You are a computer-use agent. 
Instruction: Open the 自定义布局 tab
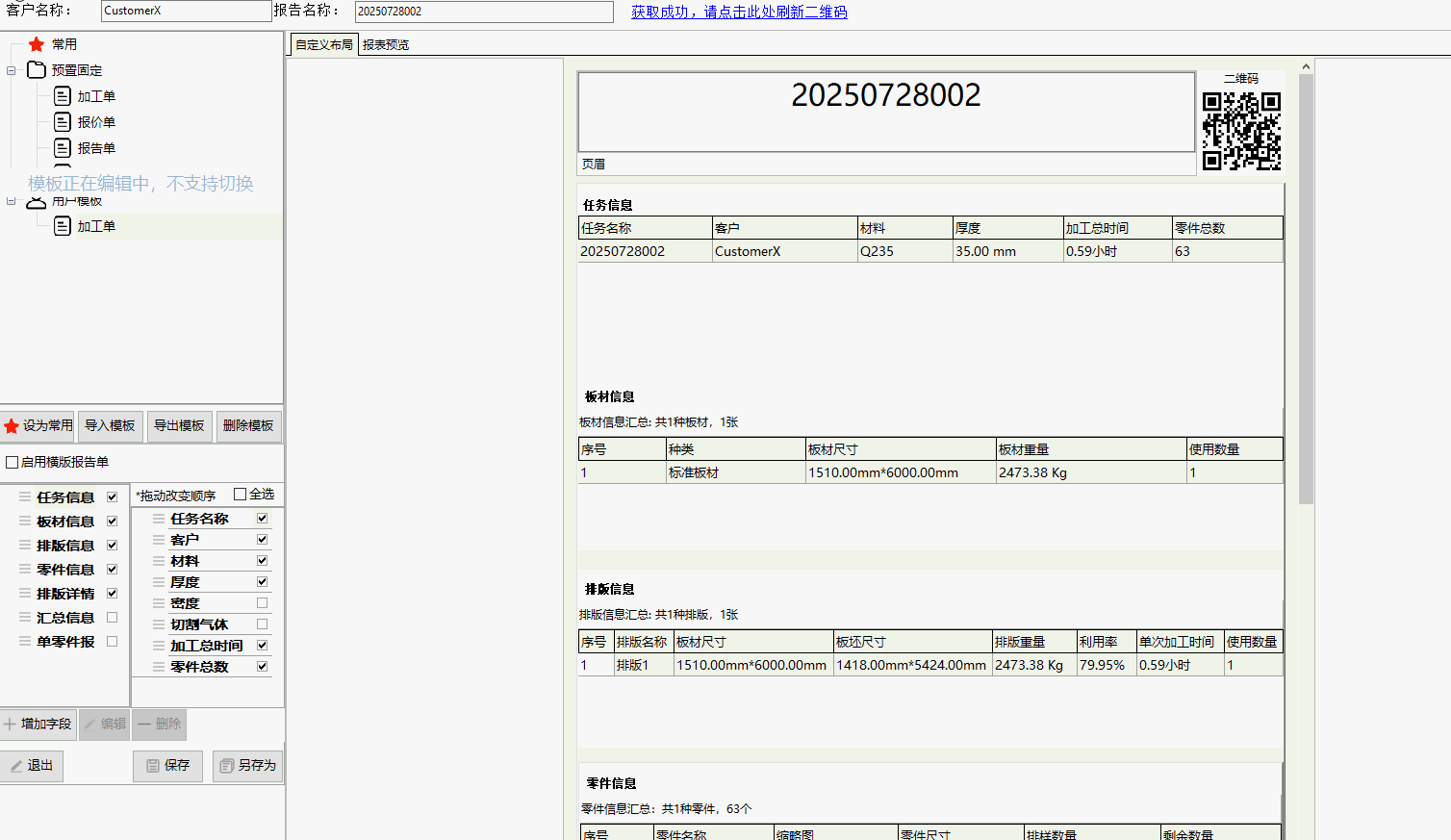pos(323,45)
